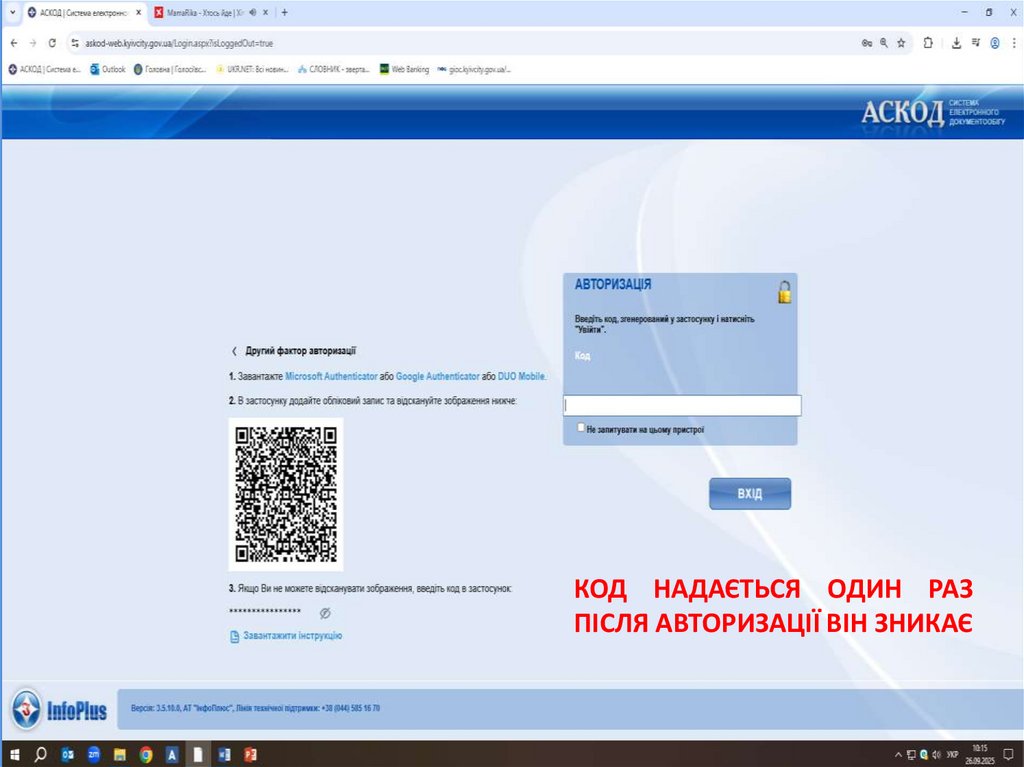Screen dimensions: 1024x767
Task: Switch to the АСКОД browser tab
Action: (x=84, y=12)
